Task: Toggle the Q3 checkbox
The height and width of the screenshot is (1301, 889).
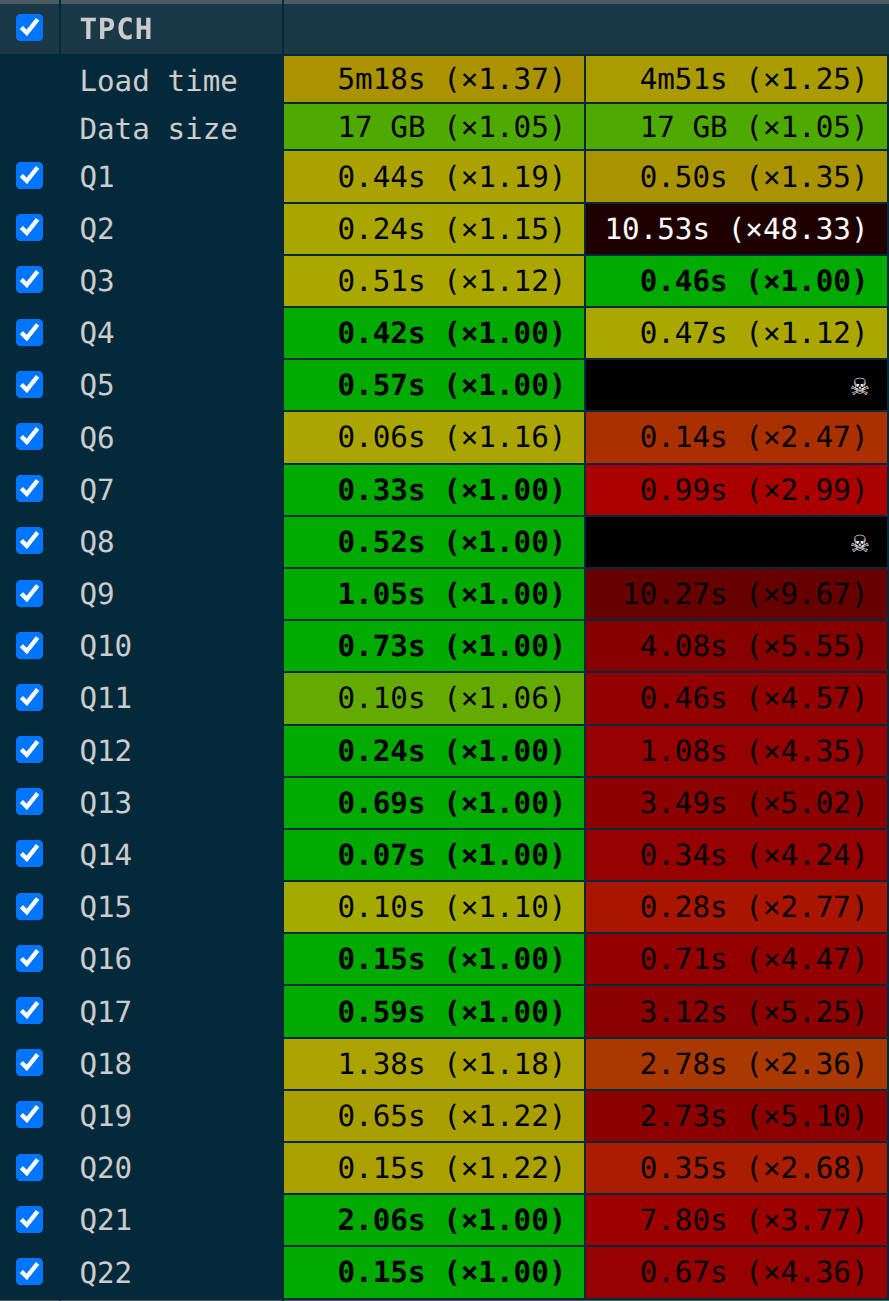Action: (30, 280)
